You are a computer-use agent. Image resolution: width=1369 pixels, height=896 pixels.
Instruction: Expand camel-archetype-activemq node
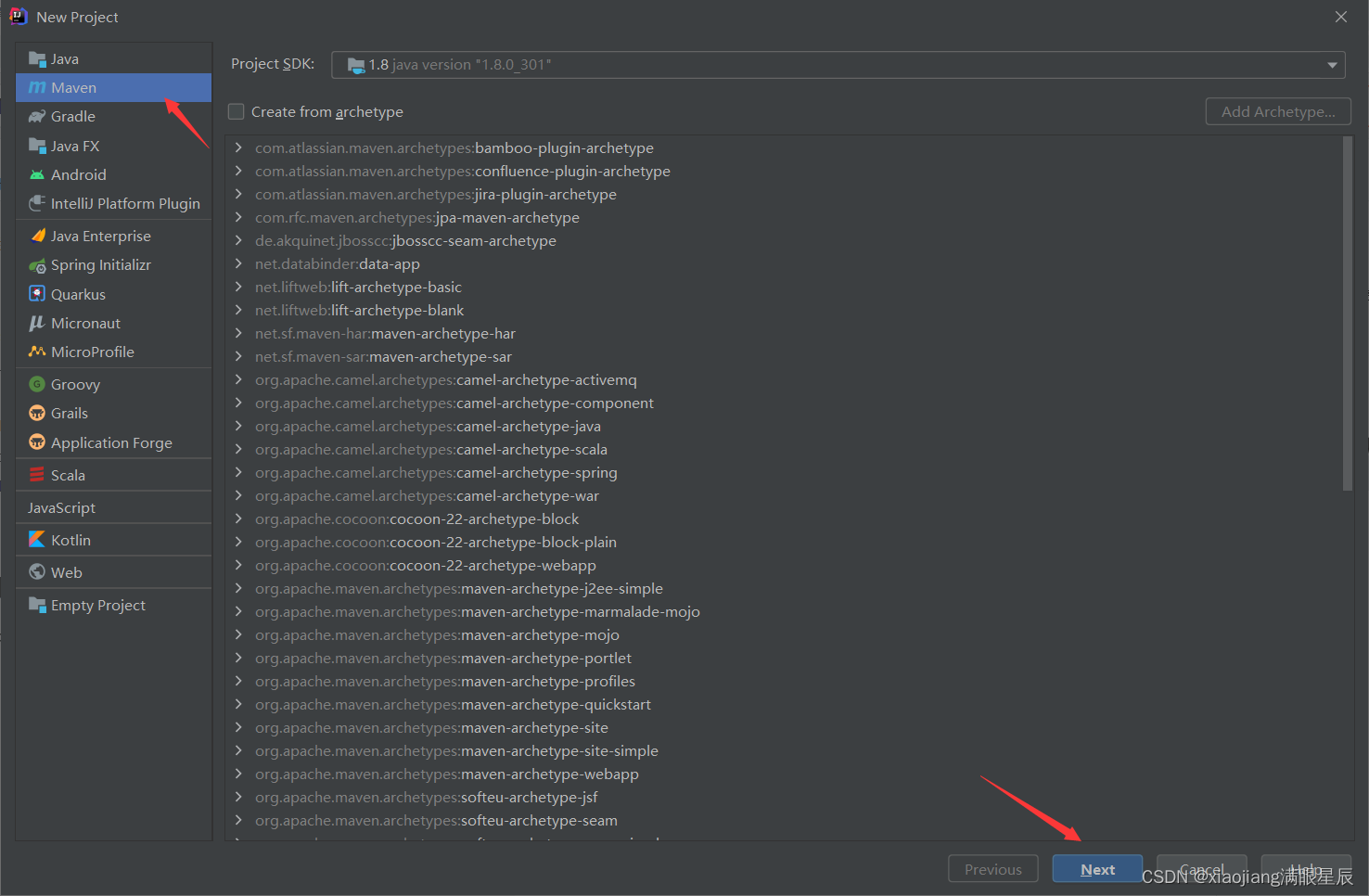pos(238,379)
